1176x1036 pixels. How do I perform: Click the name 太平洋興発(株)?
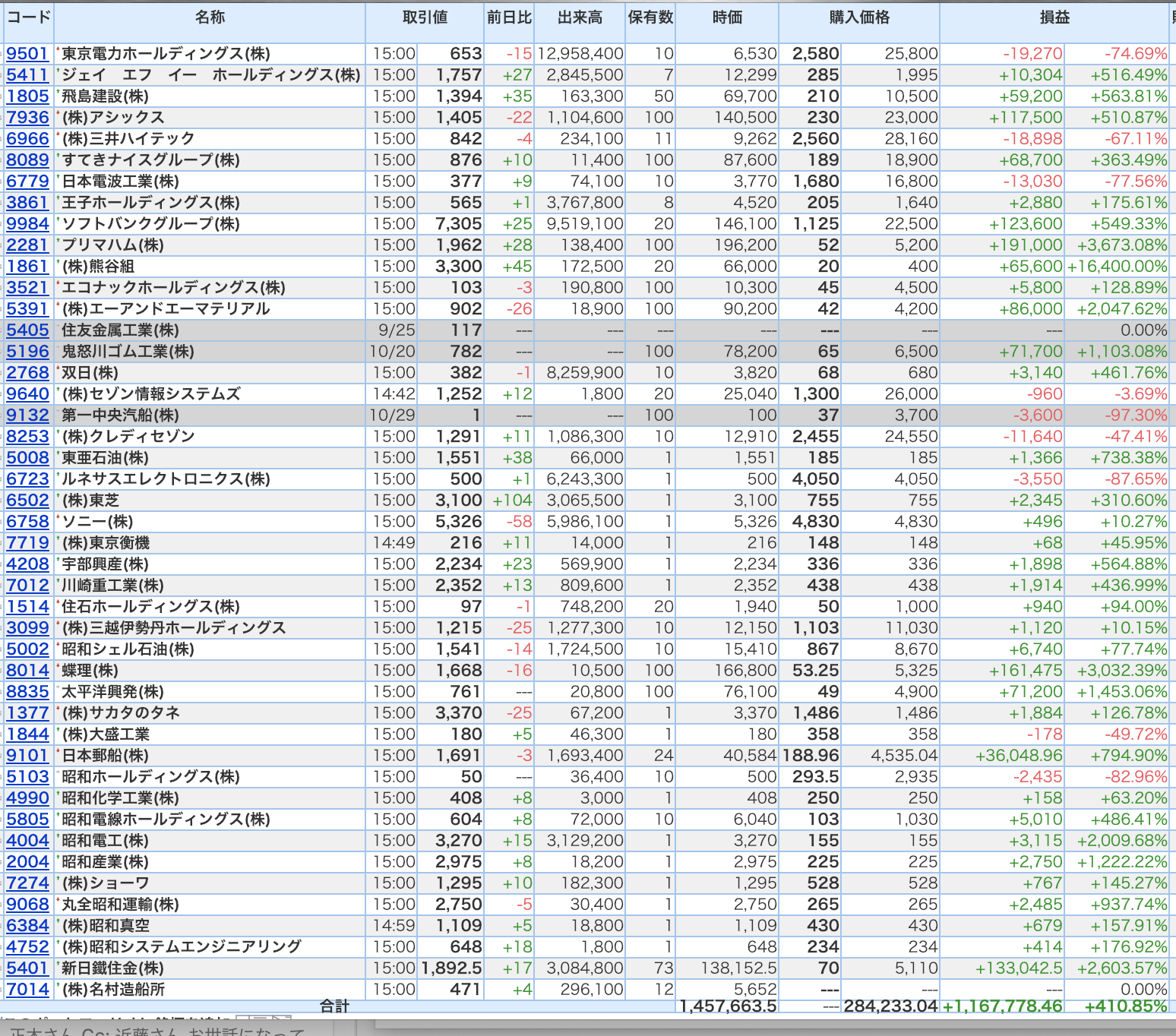pos(112,692)
